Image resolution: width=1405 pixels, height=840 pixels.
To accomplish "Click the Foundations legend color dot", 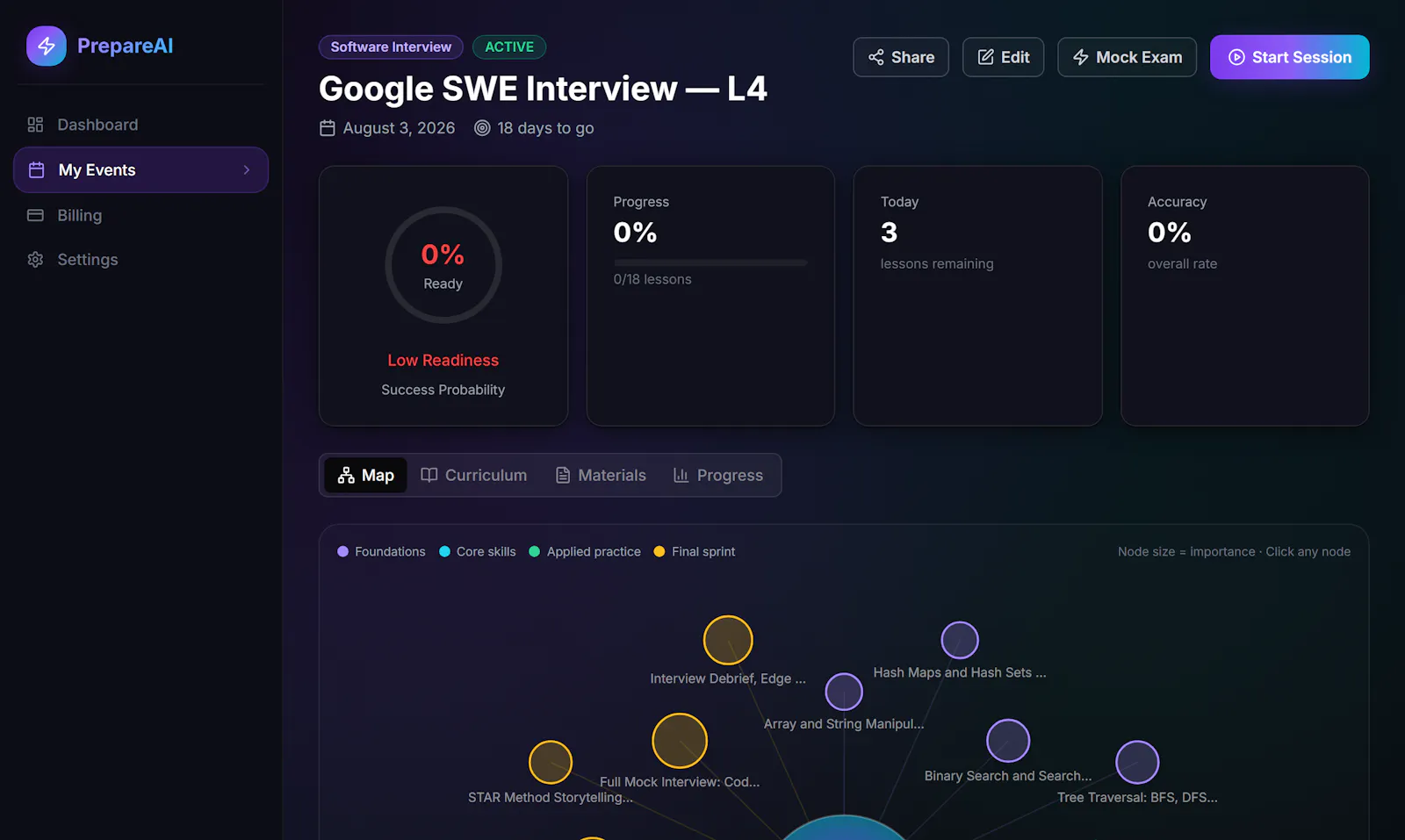I will [x=343, y=551].
